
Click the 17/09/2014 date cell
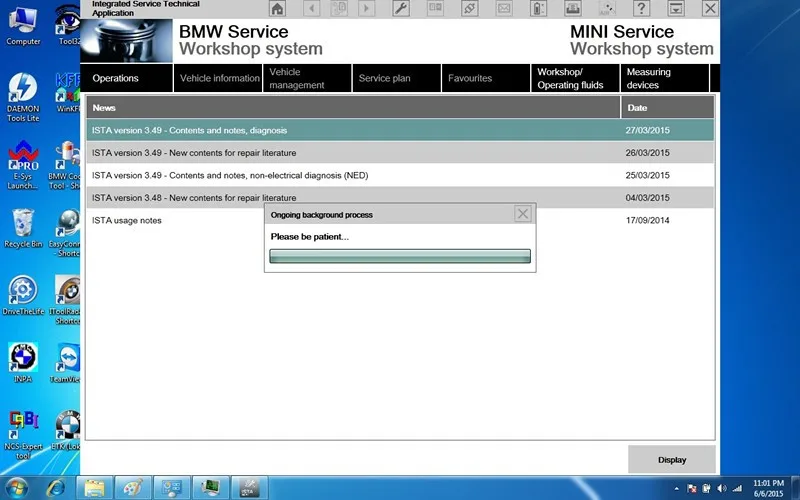(x=647, y=220)
